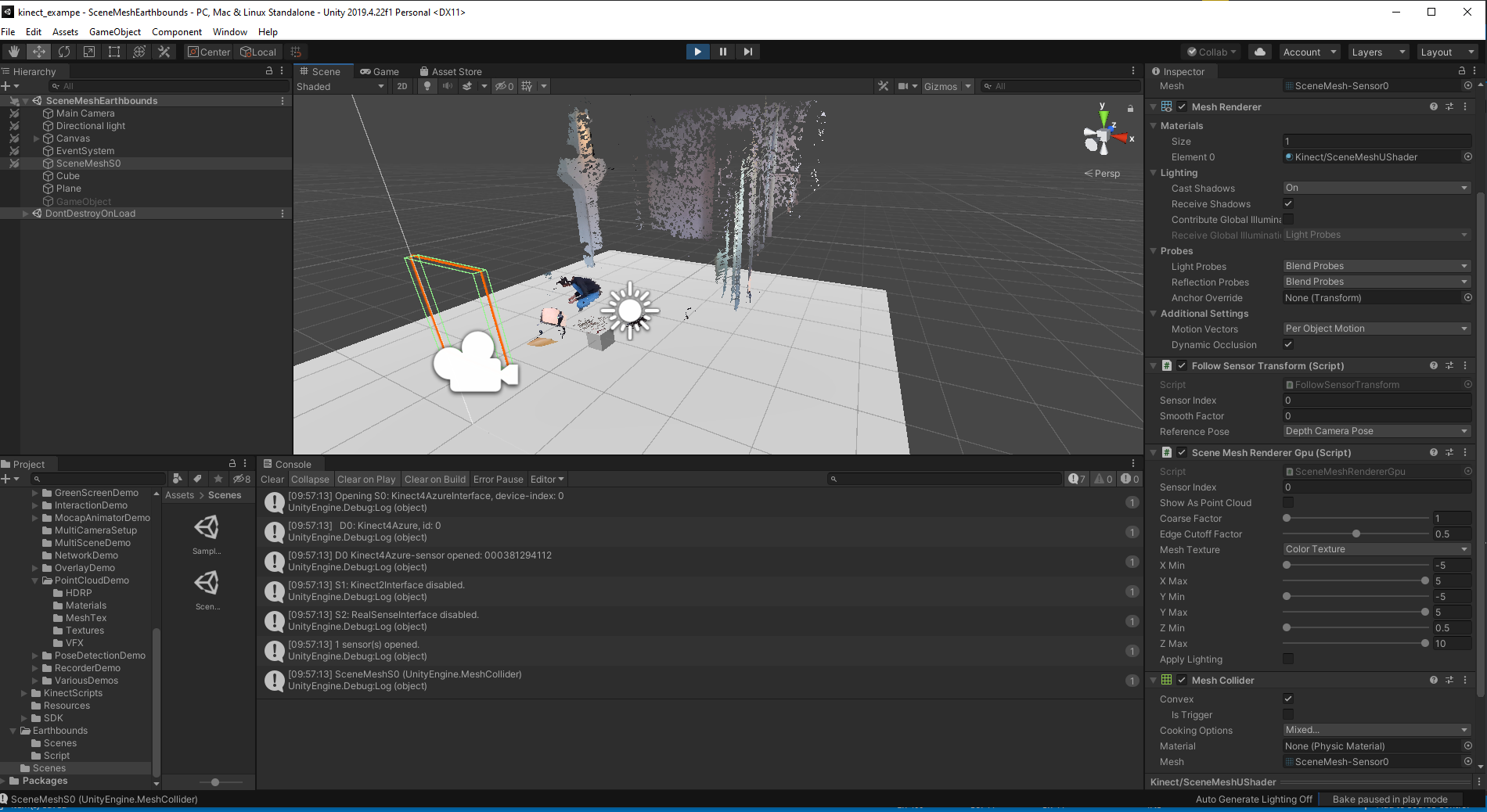
Task: Open Mesh Renderer help icon
Action: click(1433, 106)
